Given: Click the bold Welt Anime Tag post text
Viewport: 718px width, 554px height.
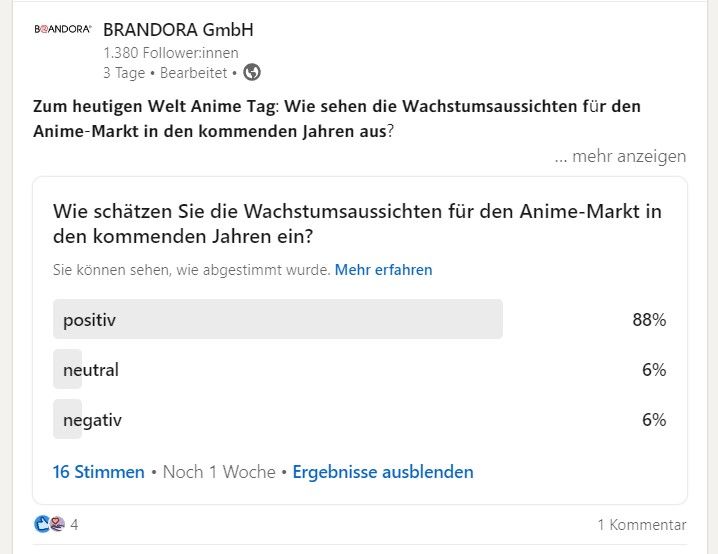Looking at the screenshot, I should coord(336,118).
